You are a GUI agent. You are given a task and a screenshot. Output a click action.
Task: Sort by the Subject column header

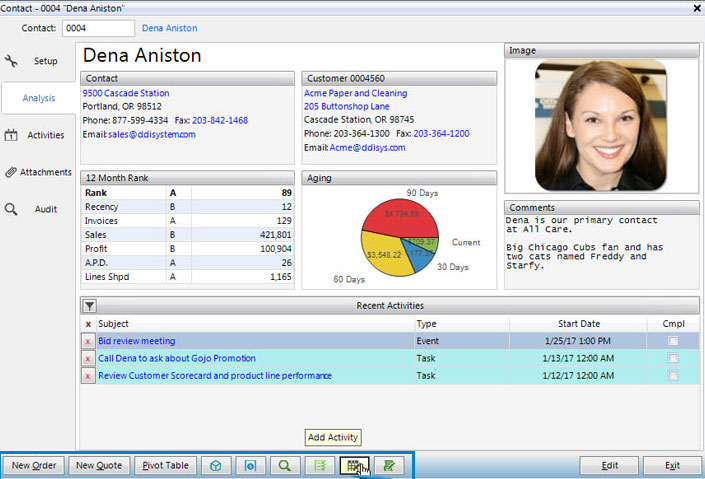113,324
